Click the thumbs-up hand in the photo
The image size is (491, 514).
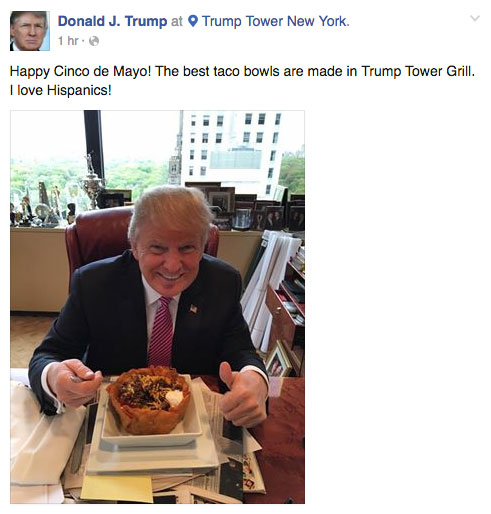pyautogui.click(x=242, y=394)
